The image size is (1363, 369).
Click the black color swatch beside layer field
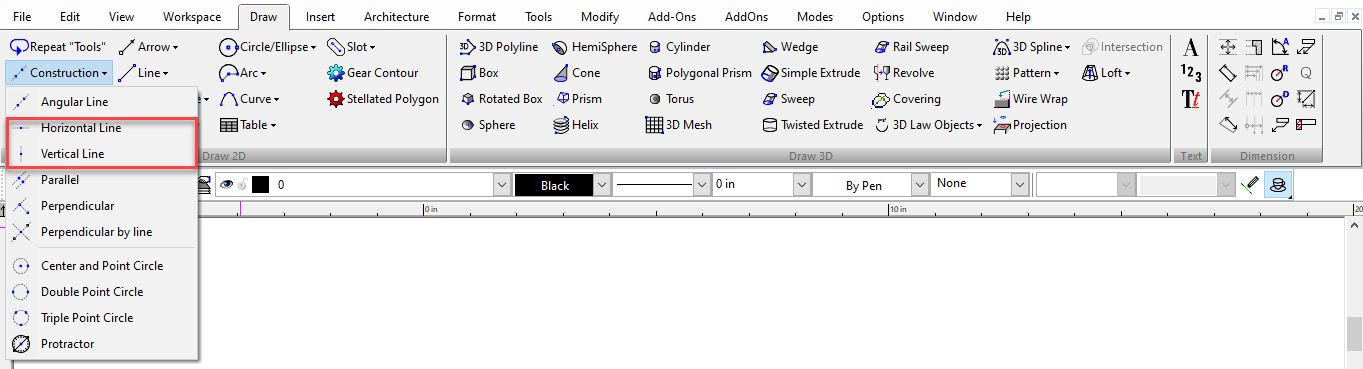260,185
